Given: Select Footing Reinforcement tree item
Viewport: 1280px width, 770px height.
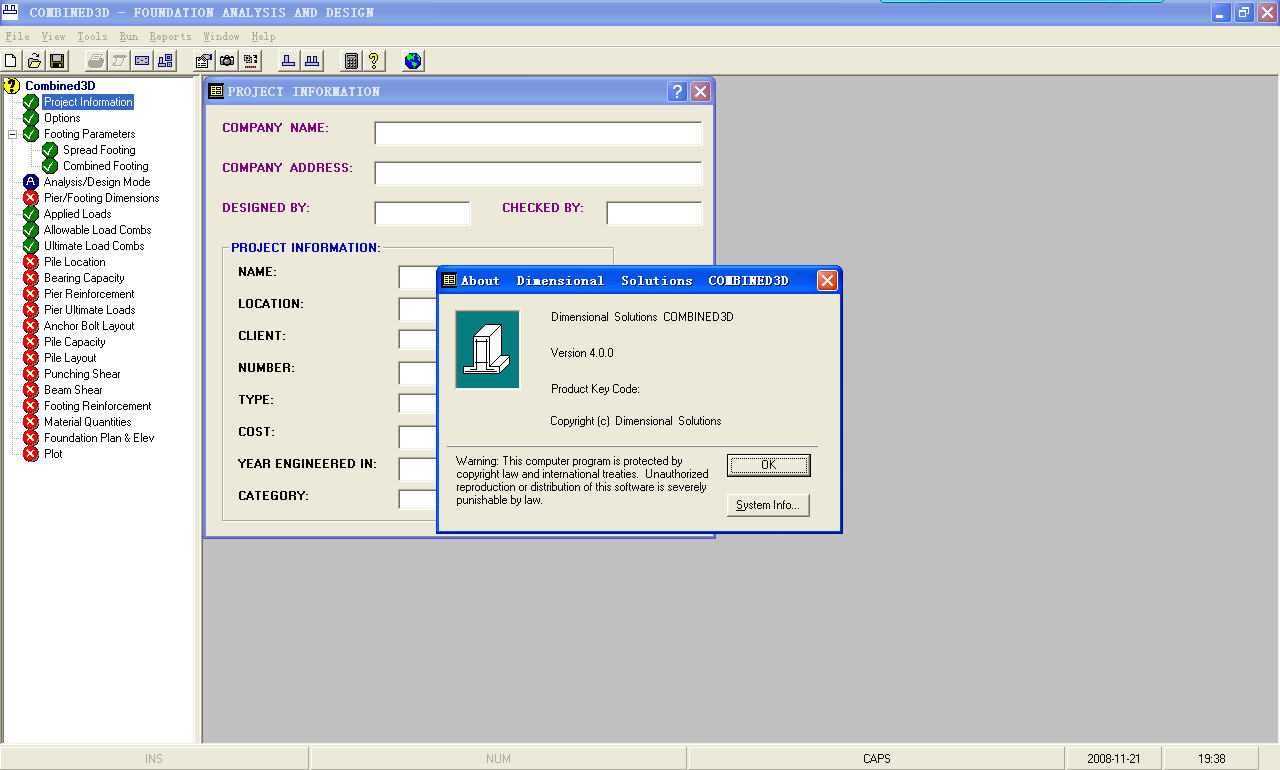Looking at the screenshot, I should click(x=98, y=406).
